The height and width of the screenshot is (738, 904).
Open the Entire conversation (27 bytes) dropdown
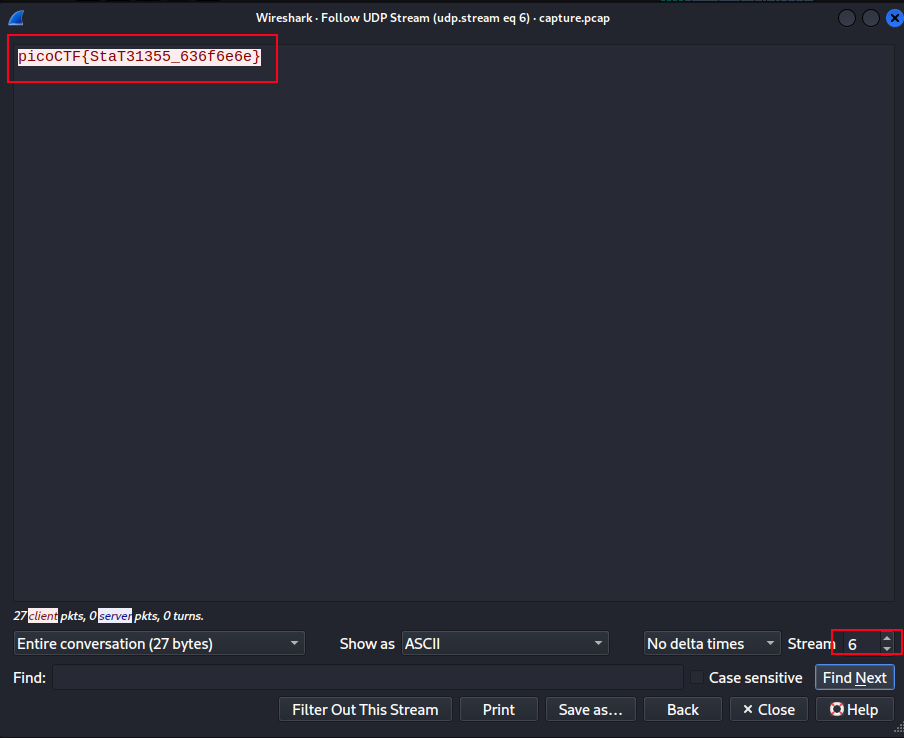pos(159,643)
